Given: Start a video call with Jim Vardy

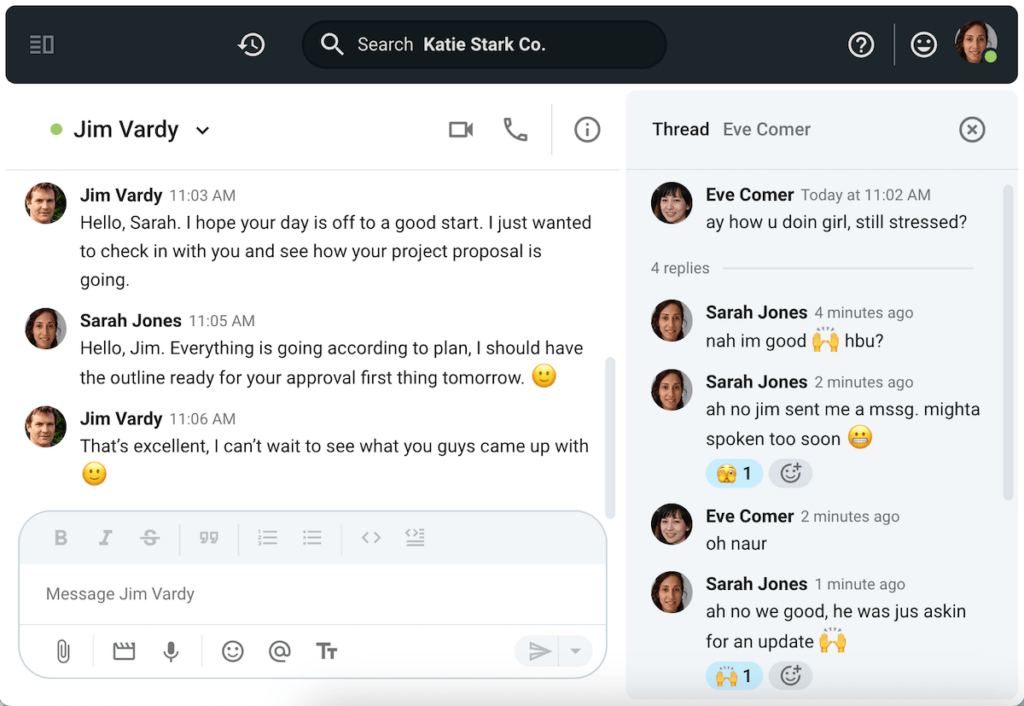Looking at the screenshot, I should 461,130.
